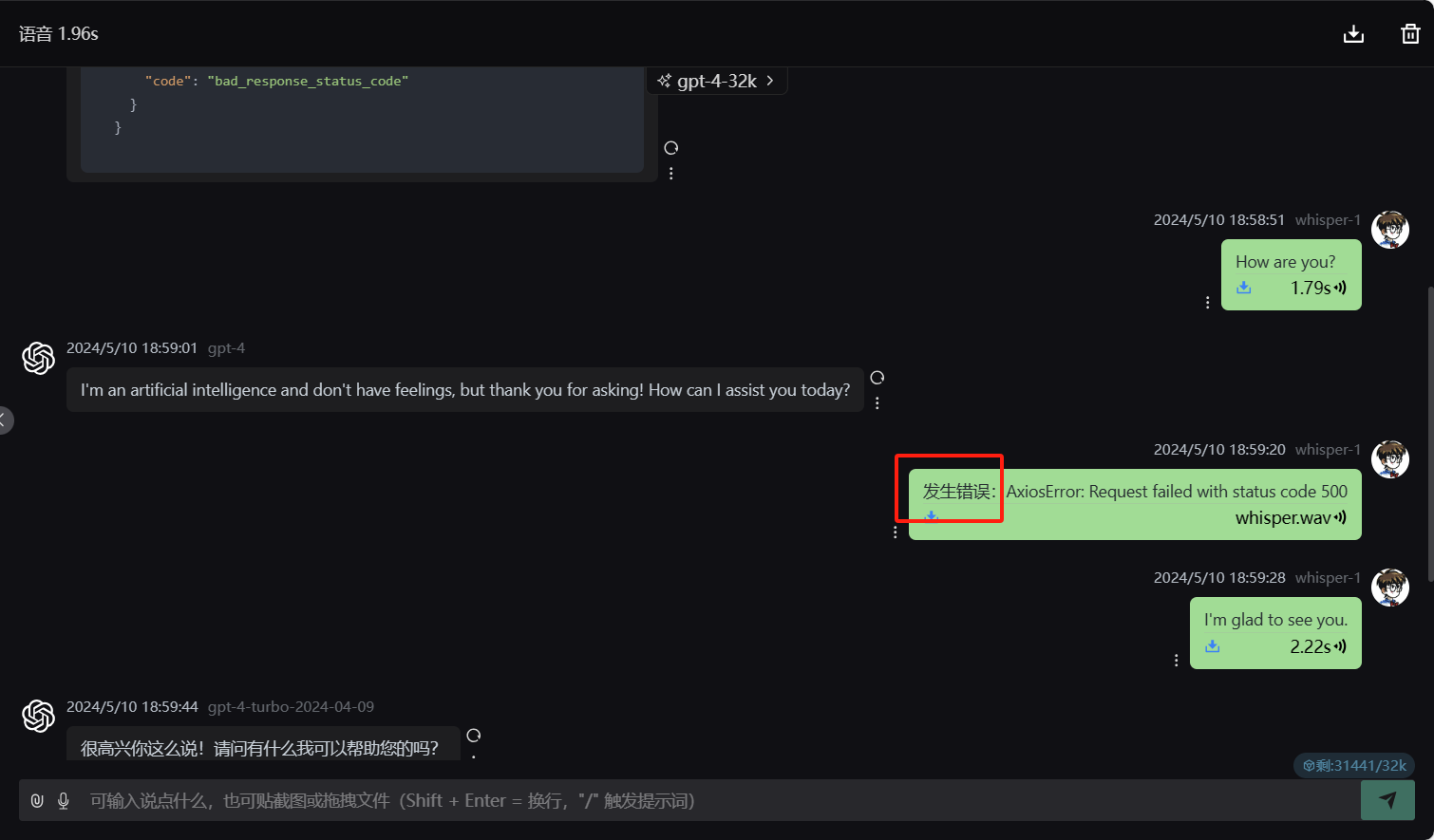Click the export chat download icon in header
This screenshot has width=1434, height=840.
coord(1353,34)
